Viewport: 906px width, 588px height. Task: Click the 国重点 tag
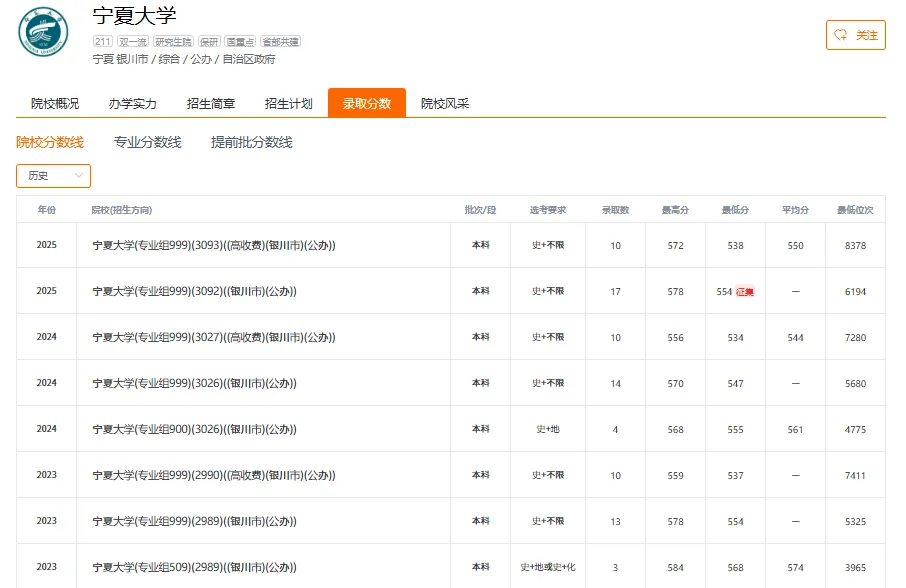coord(240,42)
